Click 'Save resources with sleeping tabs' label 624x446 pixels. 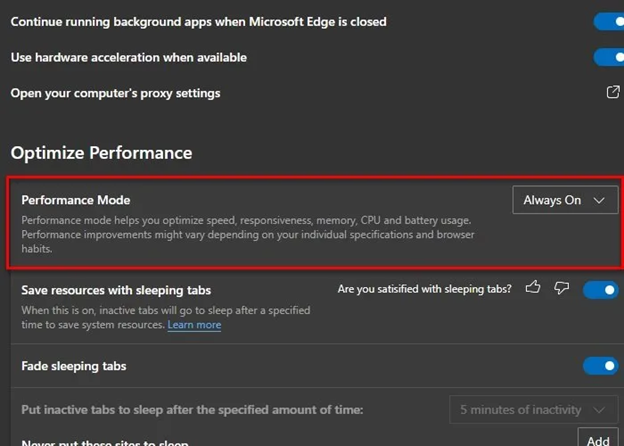tap(116, 290)
